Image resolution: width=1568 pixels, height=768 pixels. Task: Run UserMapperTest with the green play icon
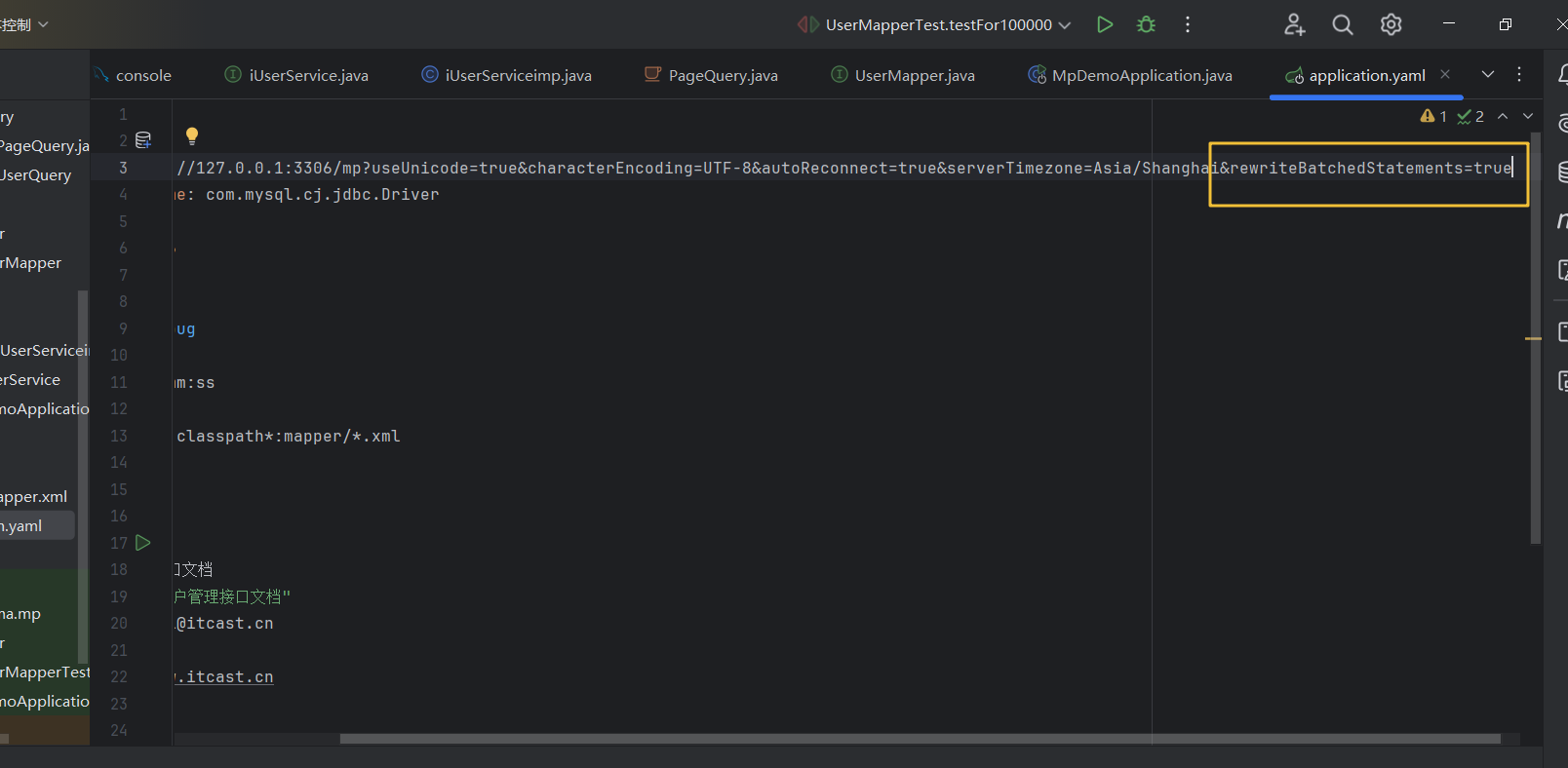1104,24
